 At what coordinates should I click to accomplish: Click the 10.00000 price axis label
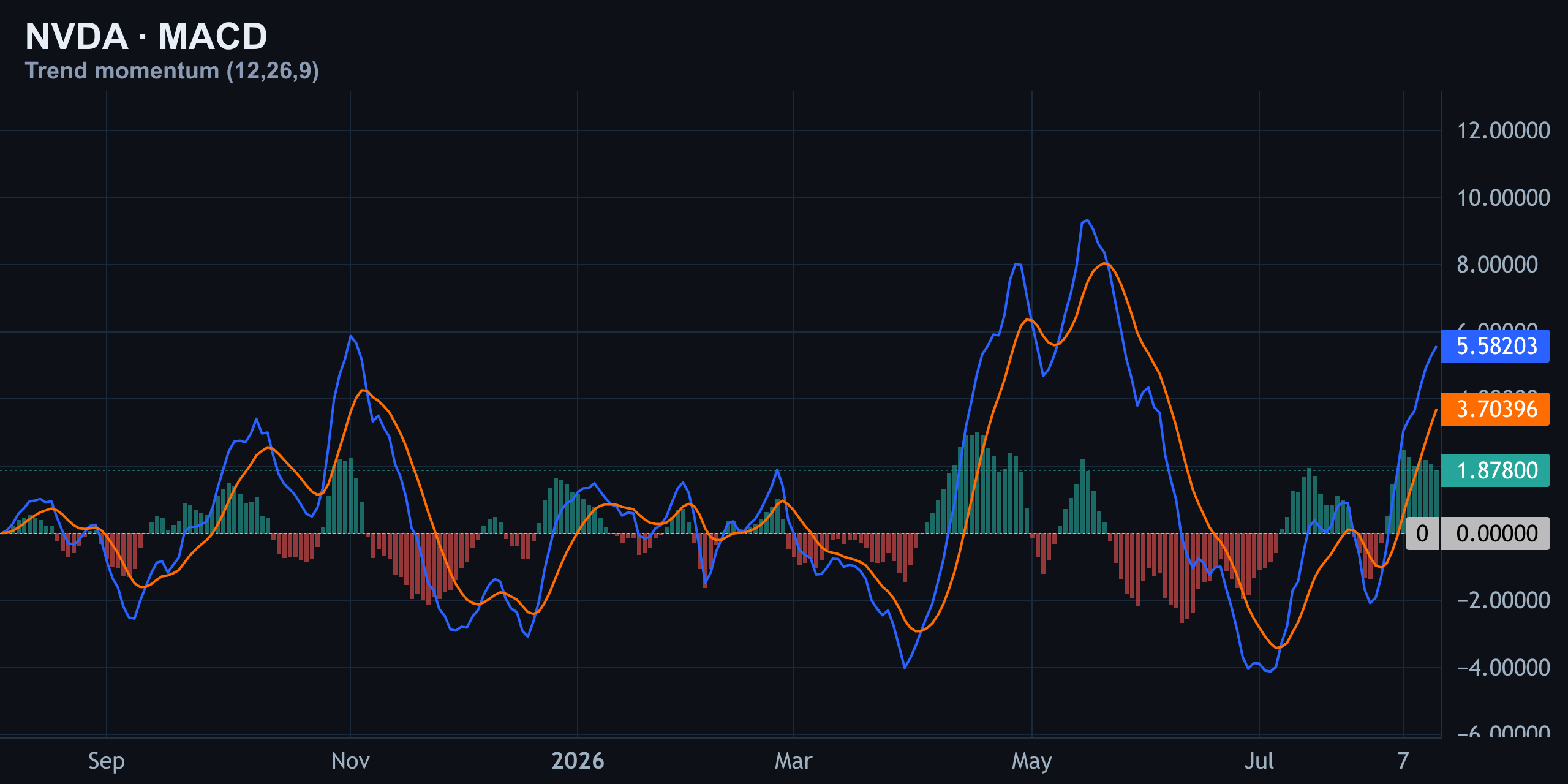coord(1504,198)
